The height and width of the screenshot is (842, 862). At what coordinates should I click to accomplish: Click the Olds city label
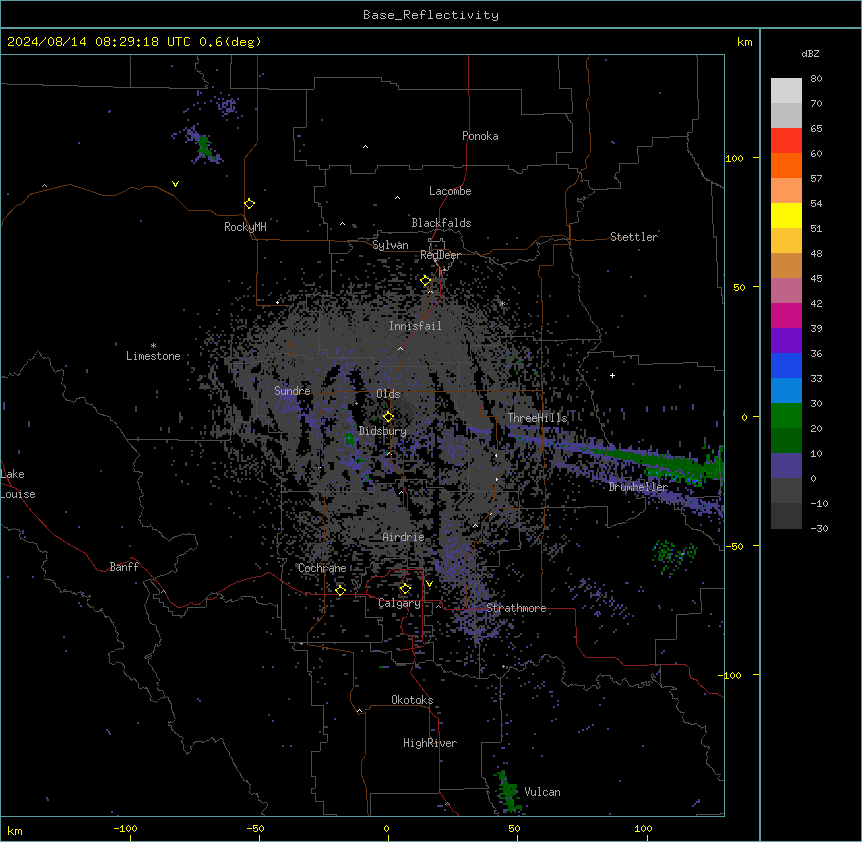coord(388,394)
